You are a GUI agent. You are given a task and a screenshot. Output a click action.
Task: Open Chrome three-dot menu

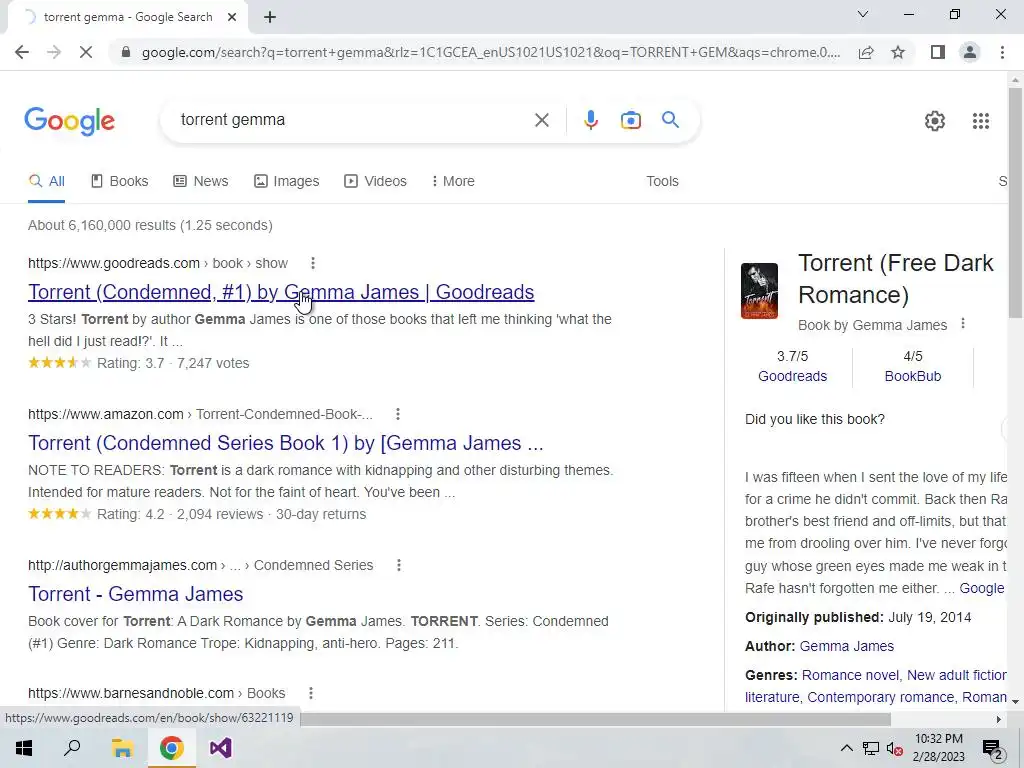[1002, 52]
